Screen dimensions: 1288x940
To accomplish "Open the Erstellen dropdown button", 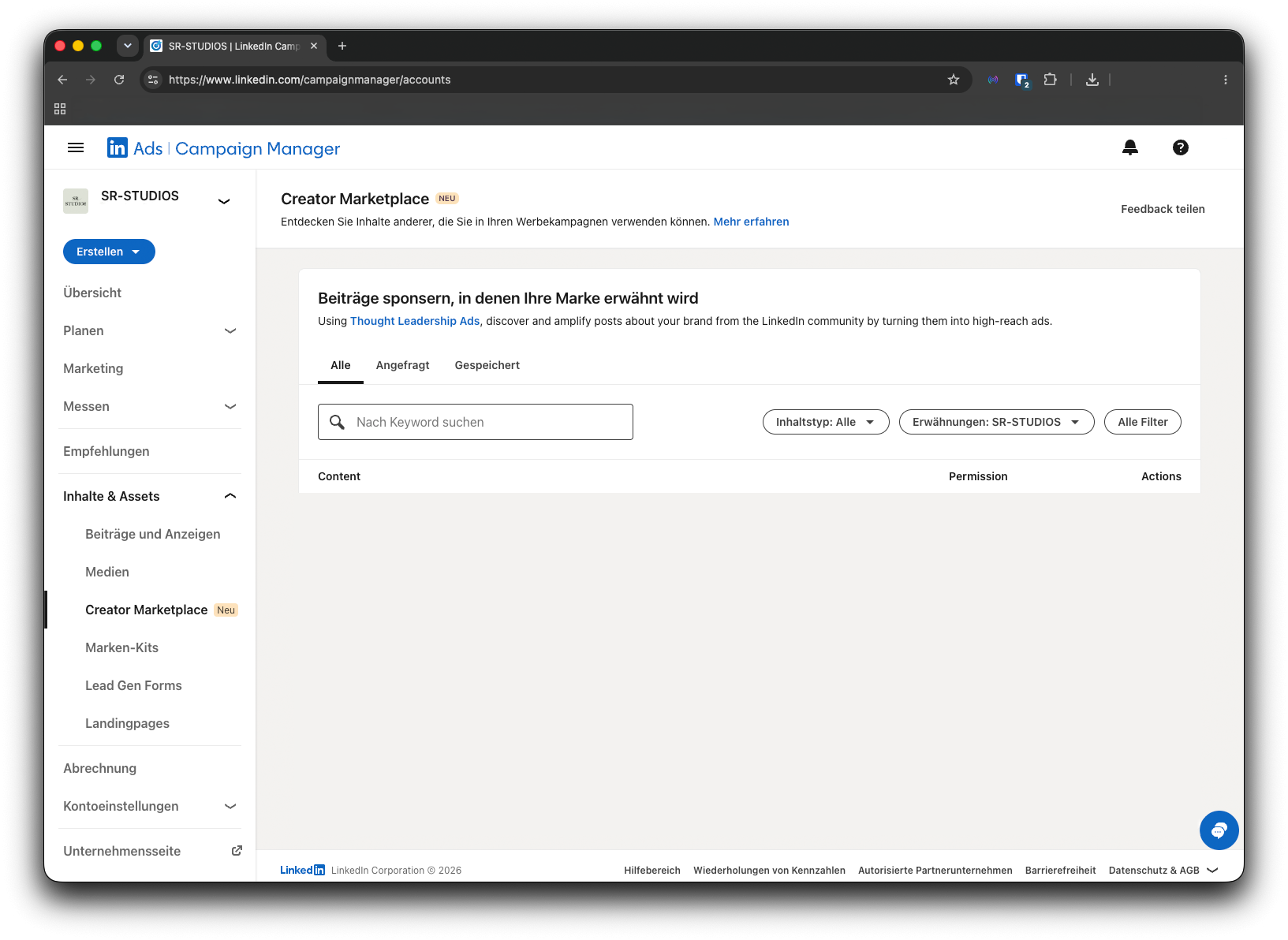I will (109, 252).
